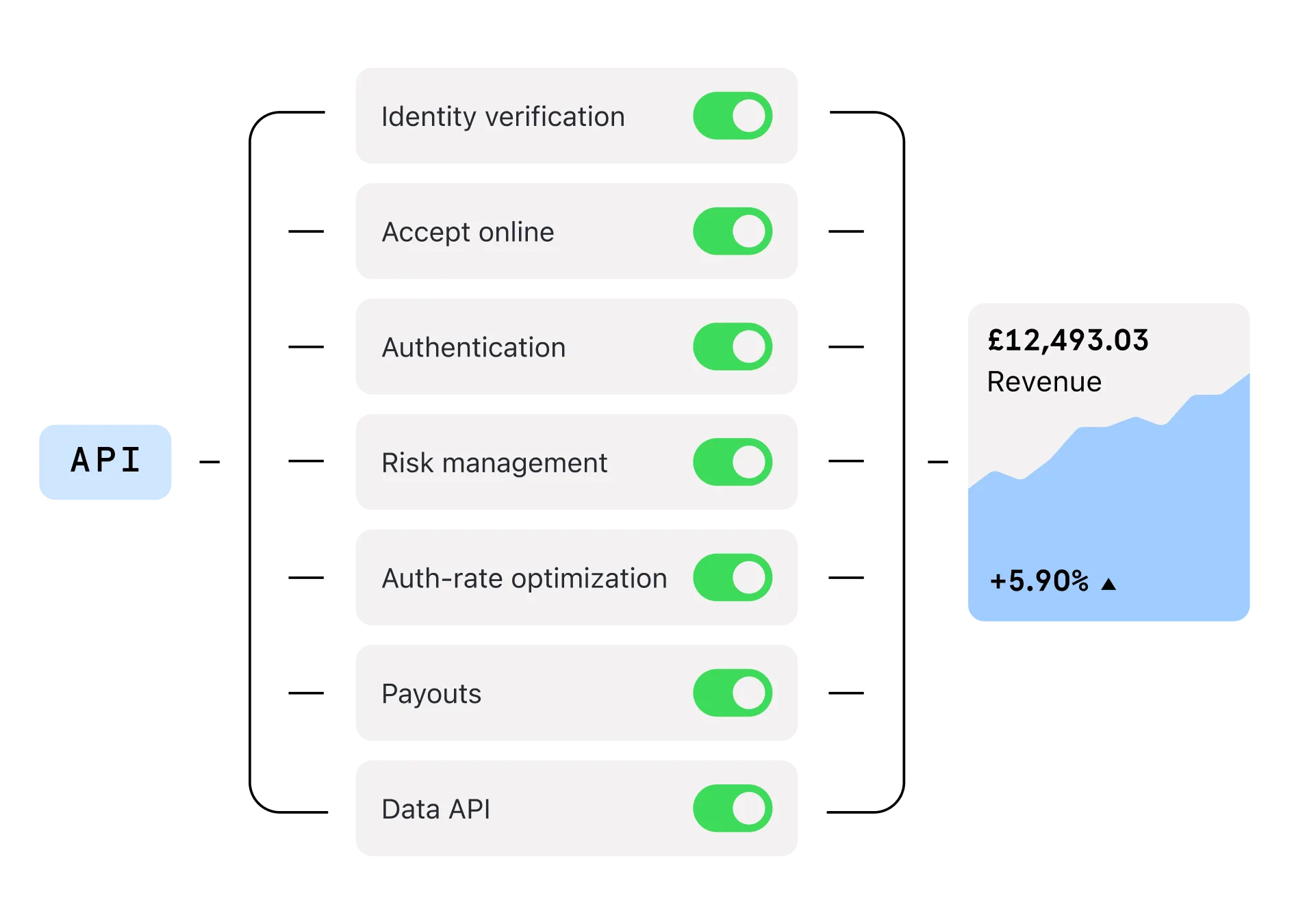
Task: Turn off the Authentication switch
Action: pos(733,346)
